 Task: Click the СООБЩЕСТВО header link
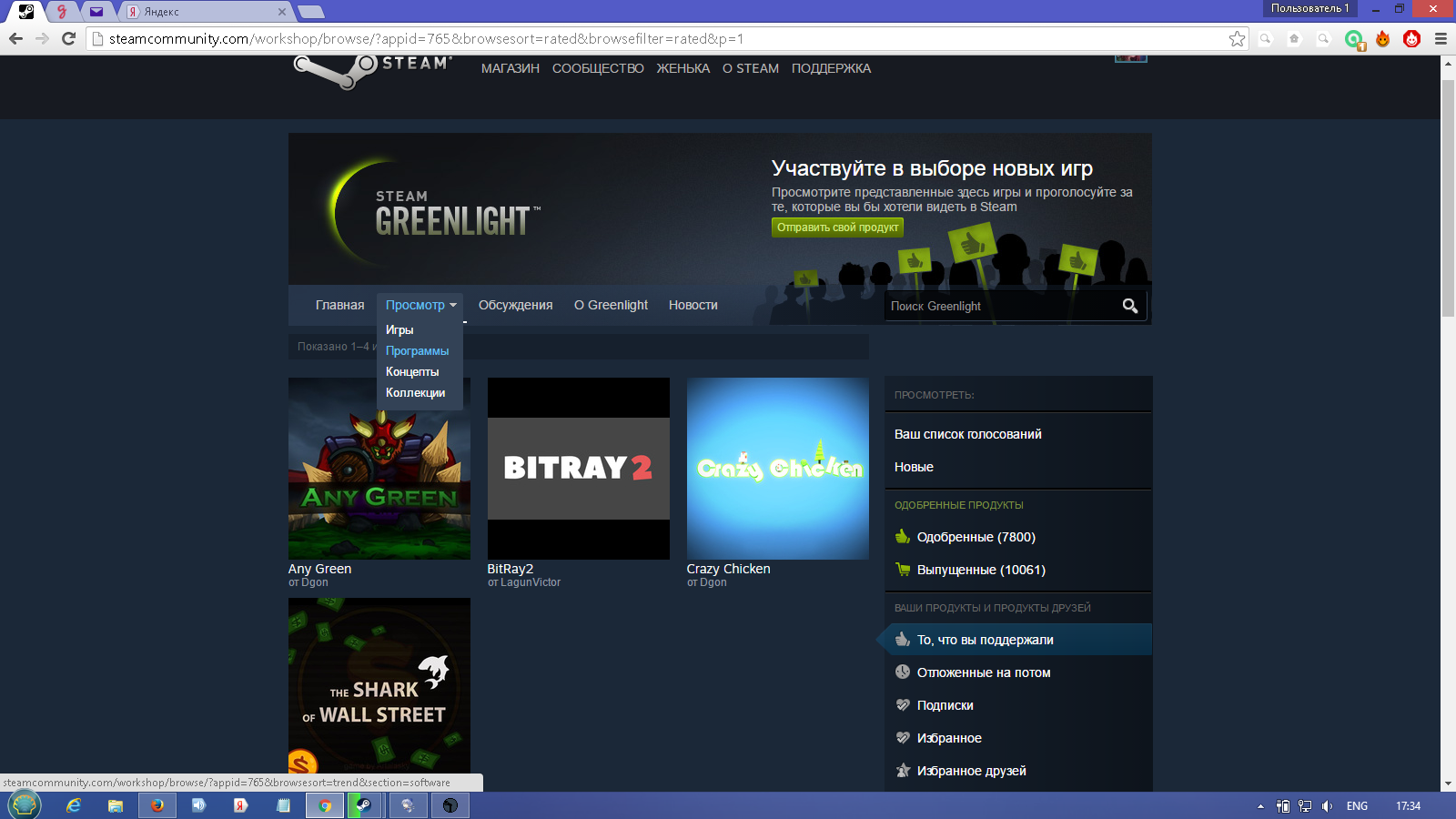598,68
